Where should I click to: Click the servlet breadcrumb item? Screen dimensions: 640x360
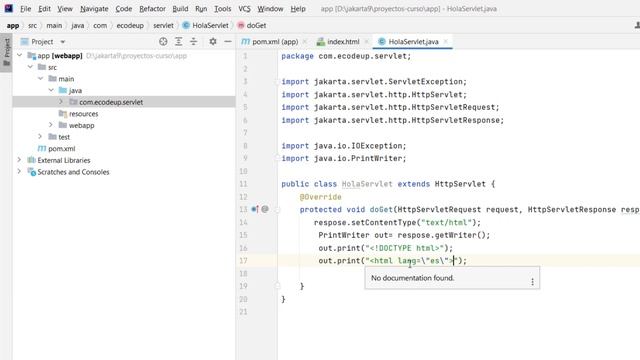(x=163, y=25)
